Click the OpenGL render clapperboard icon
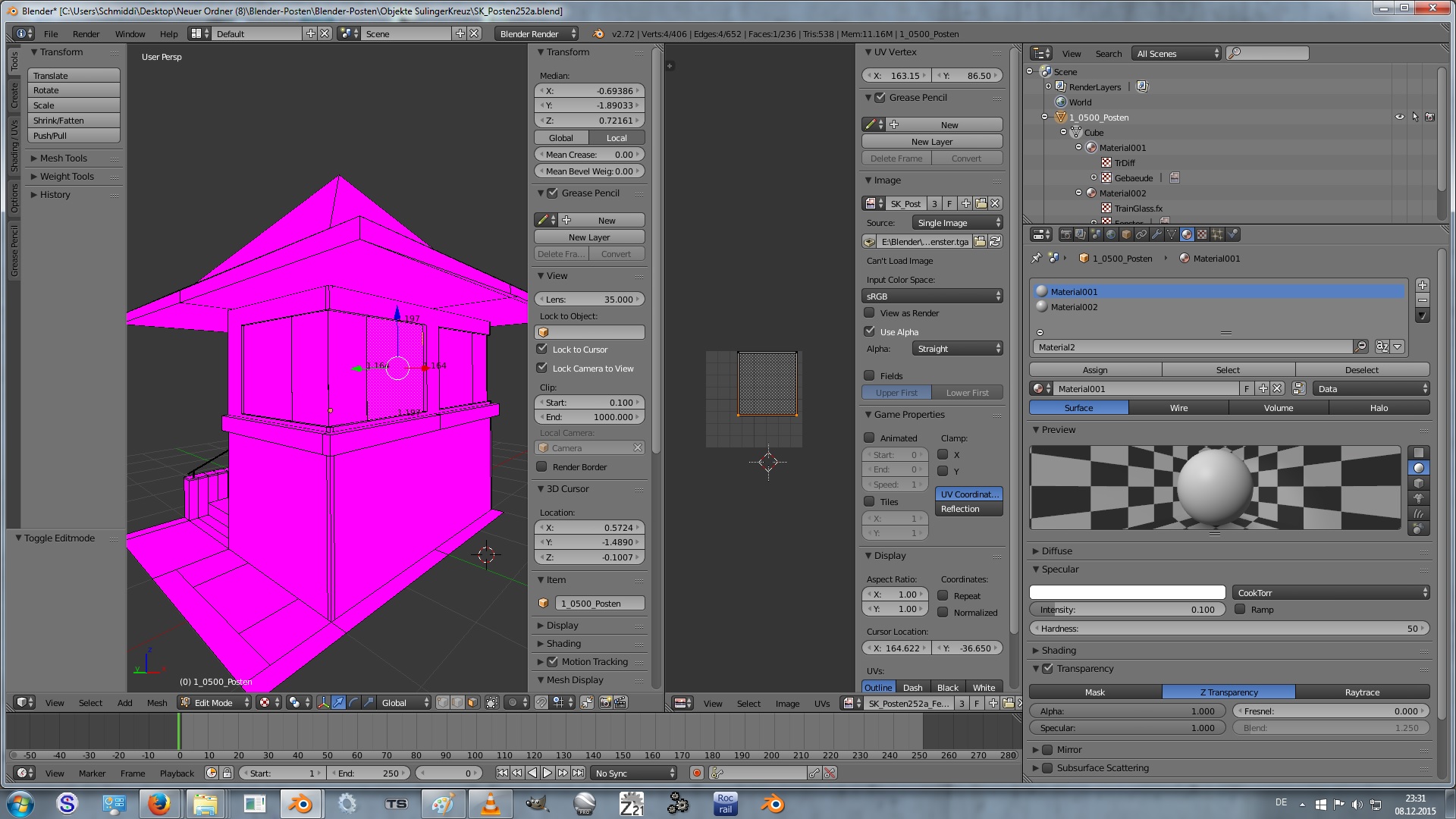Image resolution: width=1456 pixels, height=819 pixels. [x=620, y=702]
